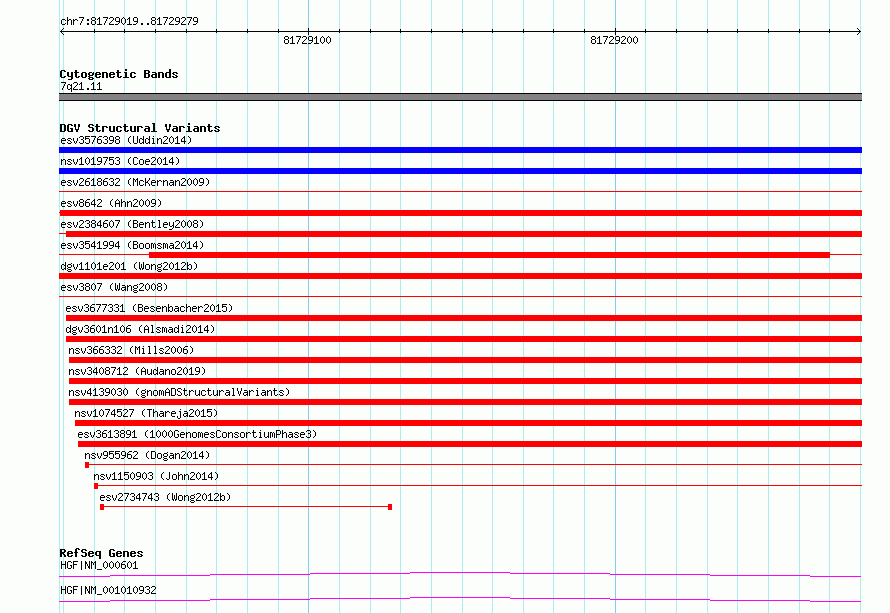Open the HGF|NM_000601 gene label
The image size is (890, 613).
point(99,565)
